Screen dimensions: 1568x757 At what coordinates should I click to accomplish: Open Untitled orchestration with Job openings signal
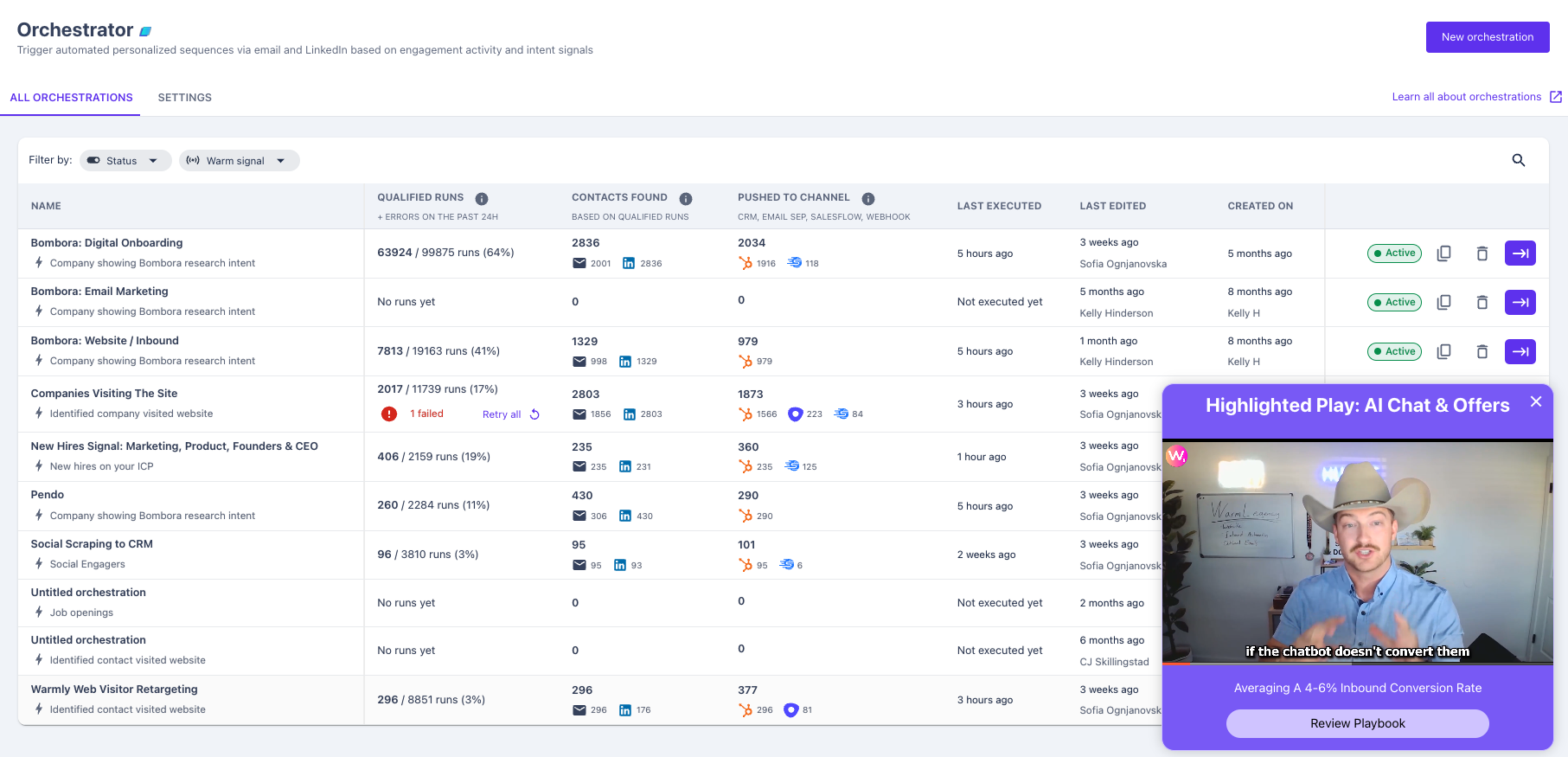point(88,593)
